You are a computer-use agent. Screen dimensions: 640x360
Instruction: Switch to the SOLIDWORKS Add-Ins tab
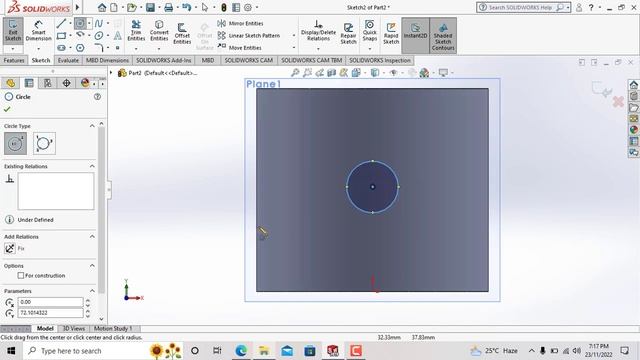coord(163,60)
